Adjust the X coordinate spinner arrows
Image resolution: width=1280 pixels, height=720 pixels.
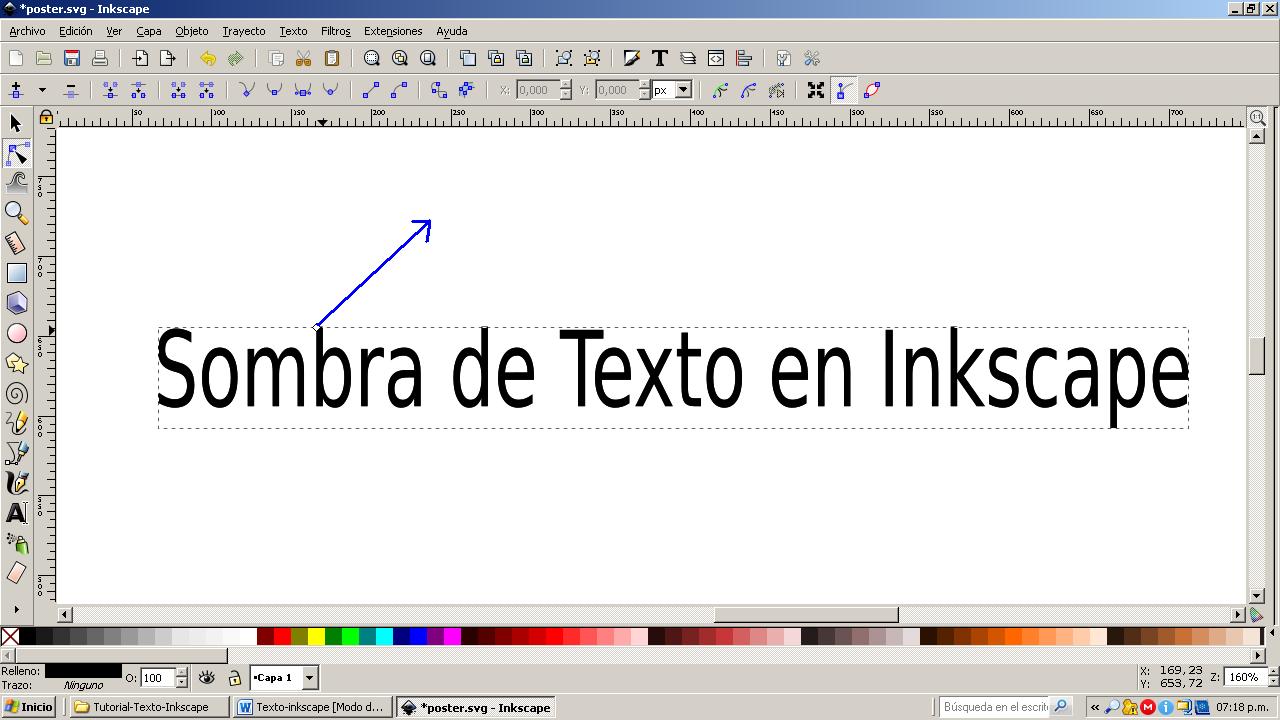[x=566, y=90]
